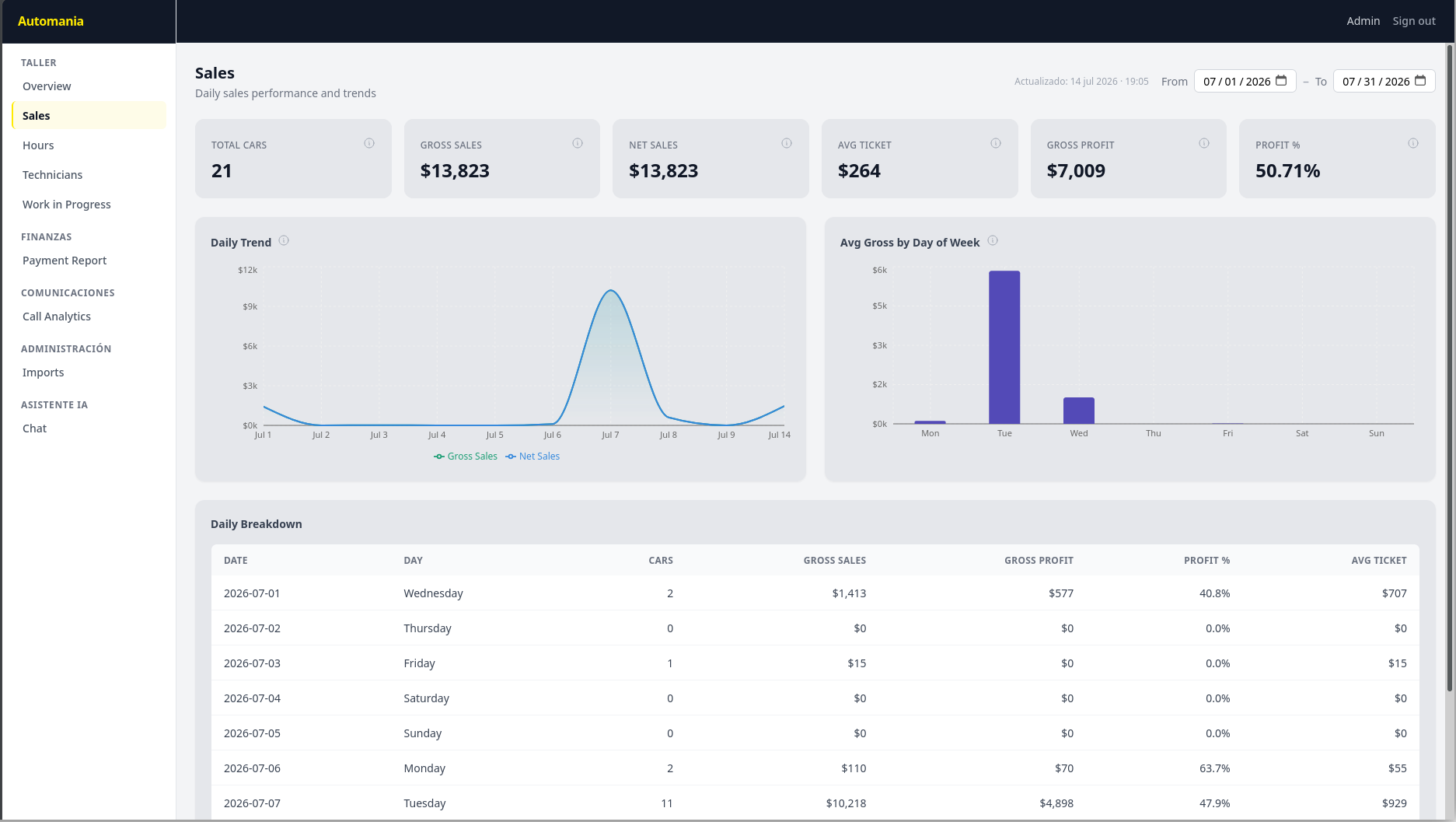Click the Monday bar in the chart
Viewport: 1456px width, 822px height.
pyautogui.click(x=931, y=422)
